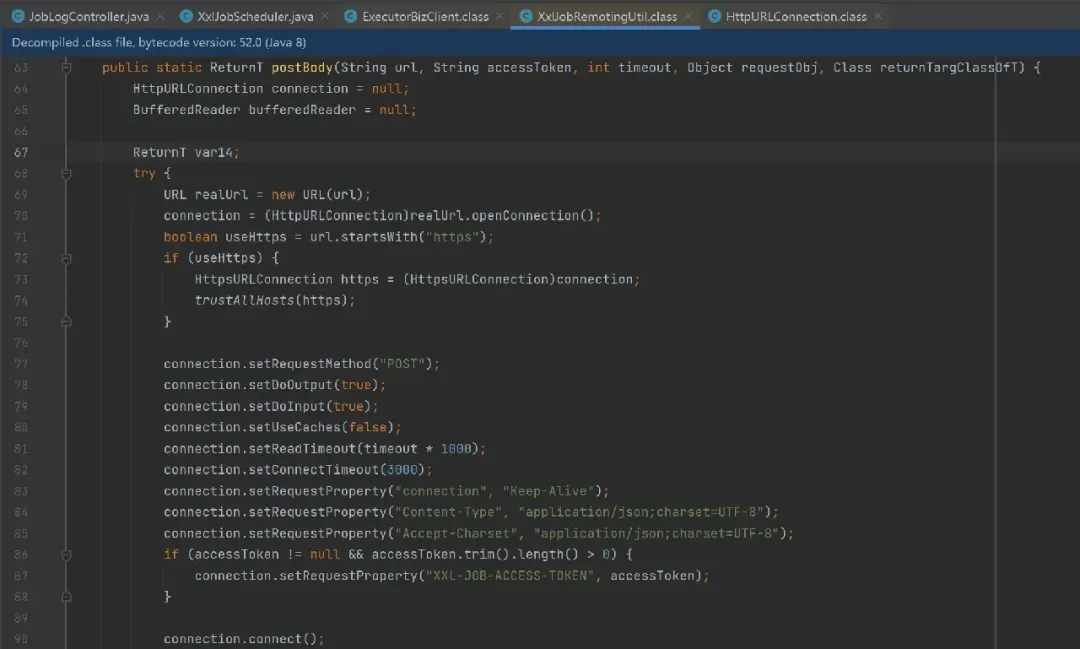The height and width of the screenshot is (649, 1080).
Task: Switch to the ExecutorBizClient.class tab
Action: click(425, 17)
